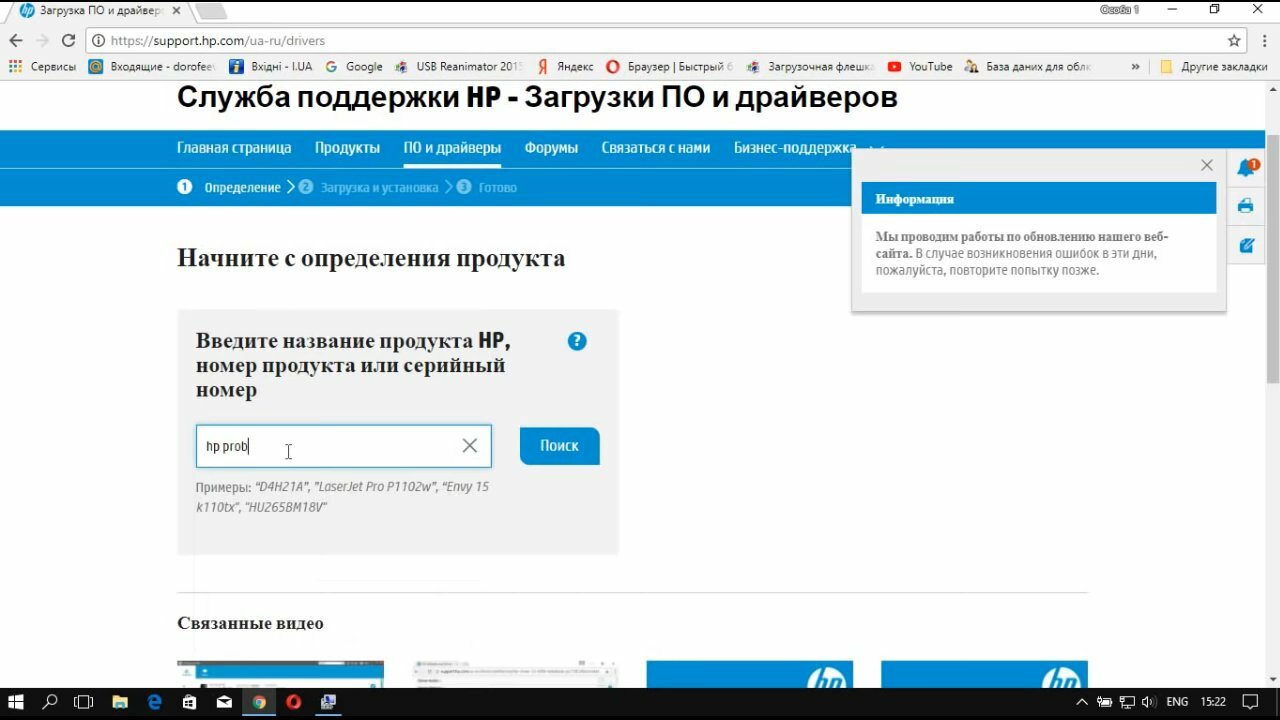Open Mail app from taskbar

coord(224,702)
